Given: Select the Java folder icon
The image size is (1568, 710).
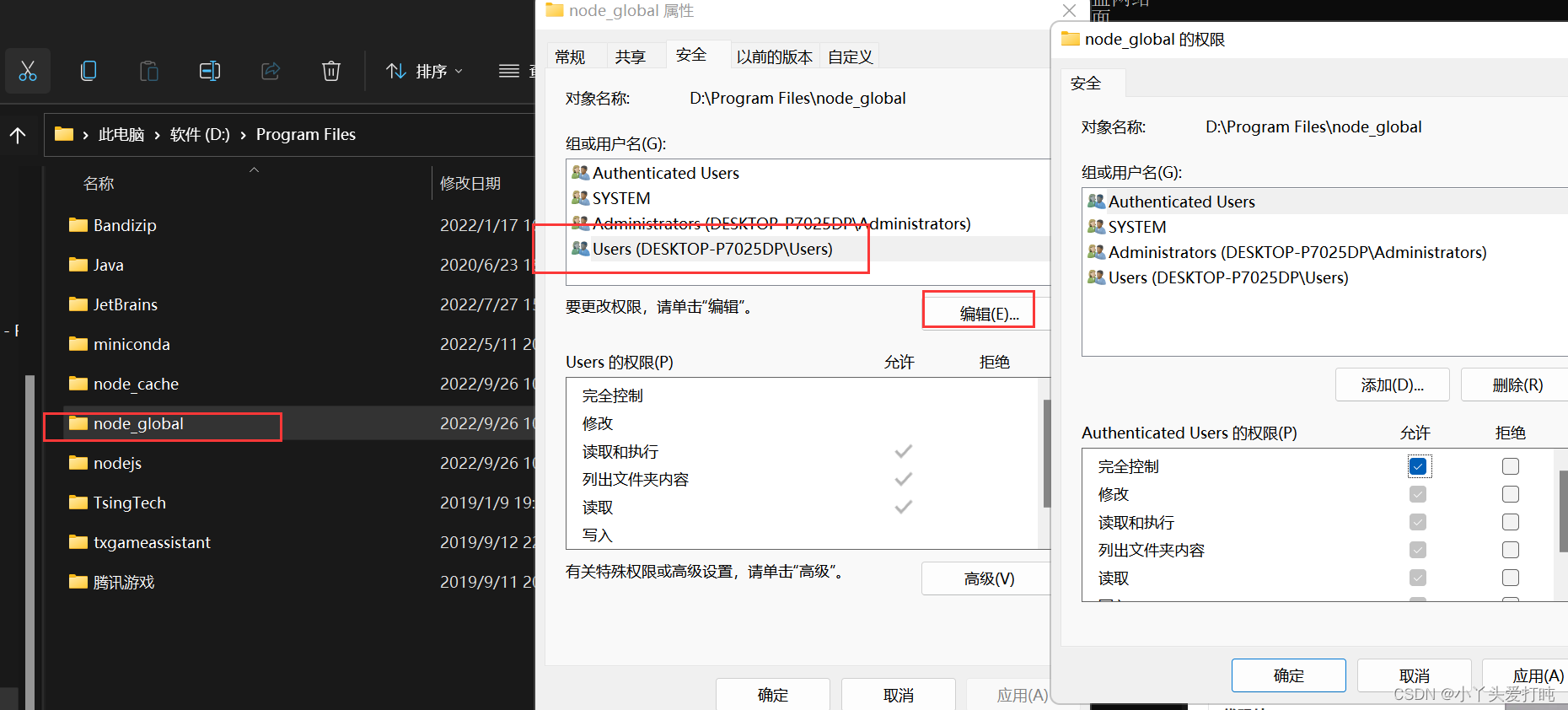Looking at the screenshot, I should pyautogui.click(x=78, y=265).
